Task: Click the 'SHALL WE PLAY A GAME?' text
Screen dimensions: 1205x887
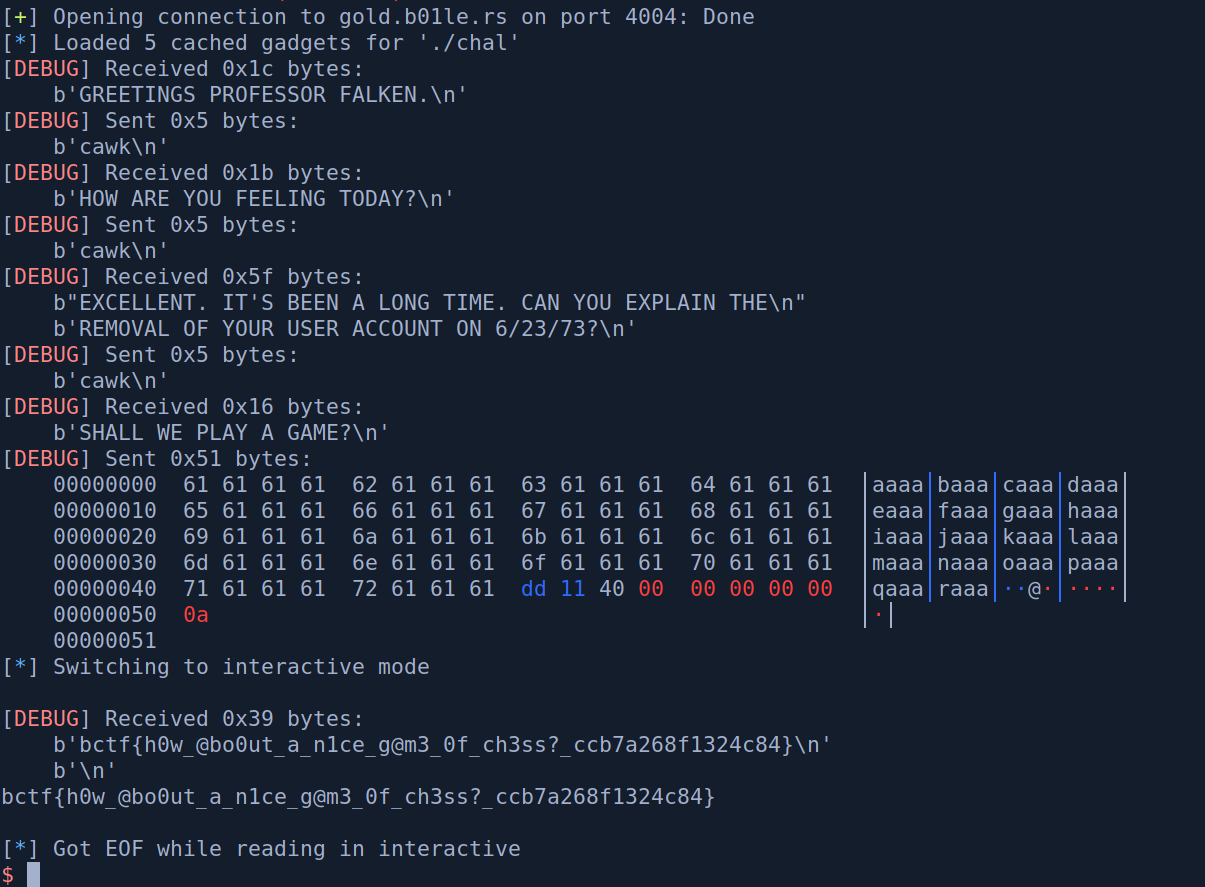Action: pyautogui.click(x=221, y=433)
